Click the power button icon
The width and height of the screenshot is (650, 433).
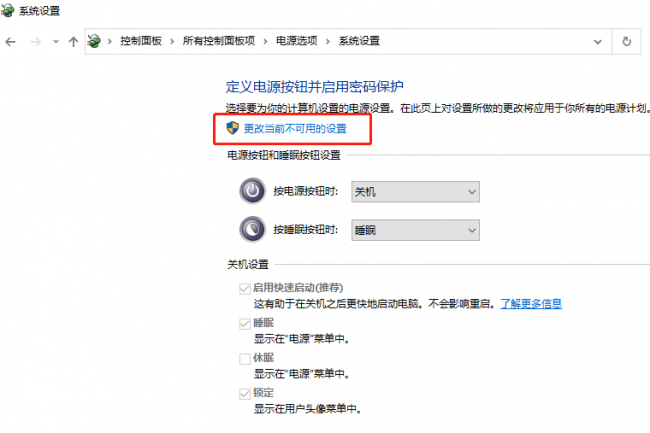[252, 191]
